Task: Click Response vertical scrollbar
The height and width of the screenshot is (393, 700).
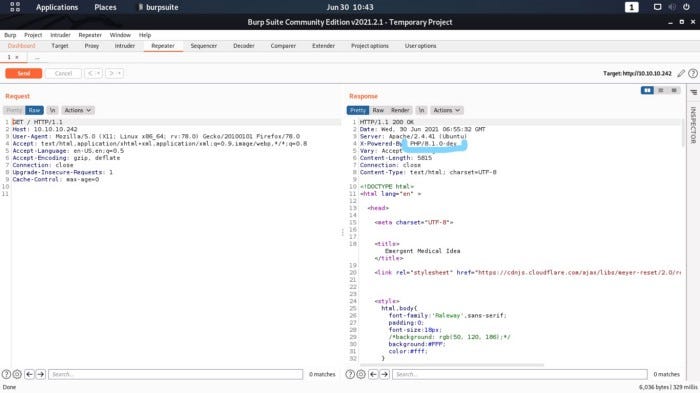Action: click(683, 133)
